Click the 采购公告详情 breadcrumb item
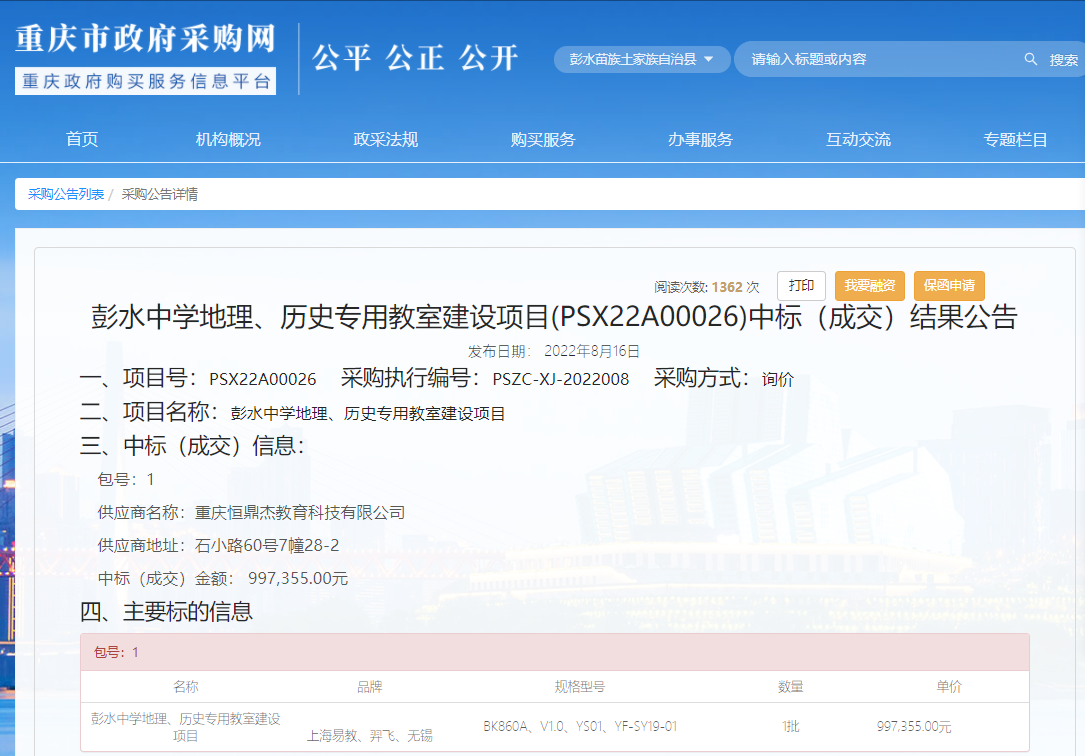Image resolution: width=1085 pixels, height=756 pixels. 160,194
